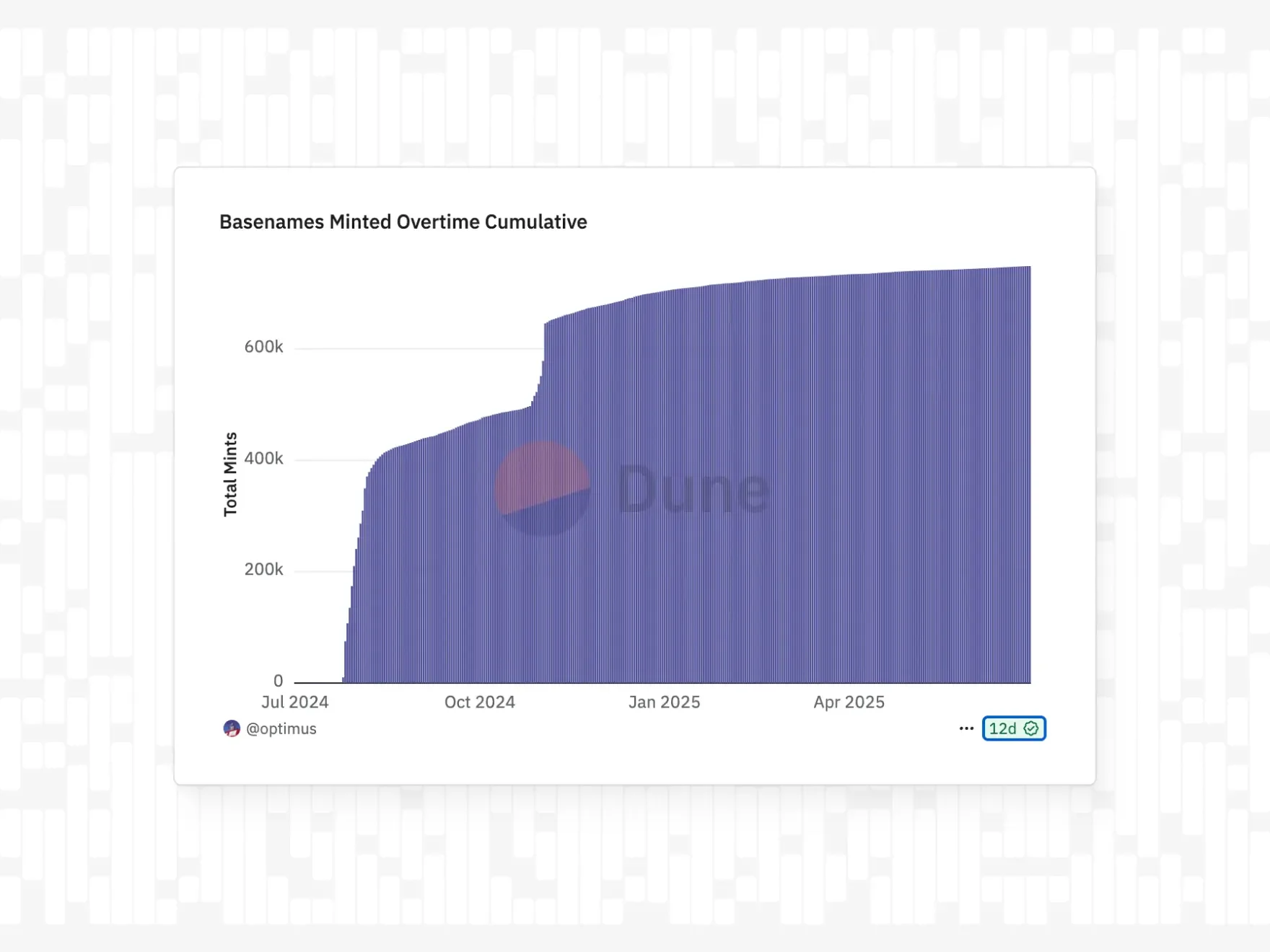The width and height of the screenshot is (1270, 952).
Task: Click the last bar at chart's right edge
Action: (1028, 476)
